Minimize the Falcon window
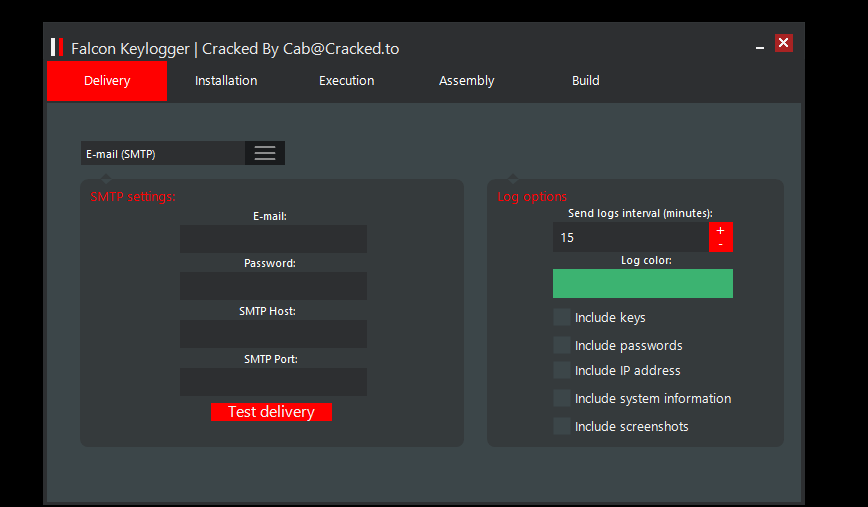Screen dimensions: 868x507 (x=760, y=48)
